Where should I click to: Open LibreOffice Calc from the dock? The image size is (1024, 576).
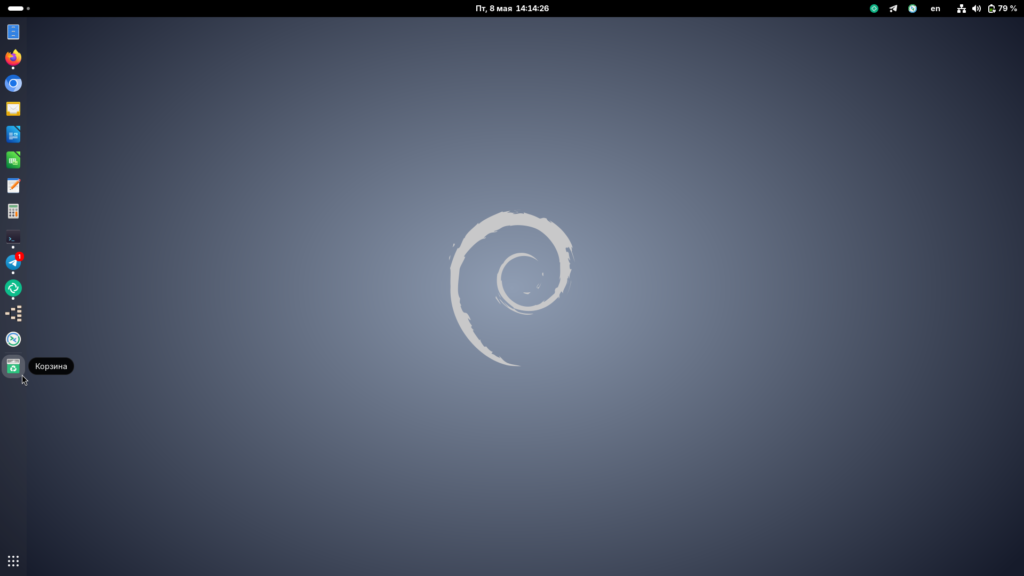(13, 160)
